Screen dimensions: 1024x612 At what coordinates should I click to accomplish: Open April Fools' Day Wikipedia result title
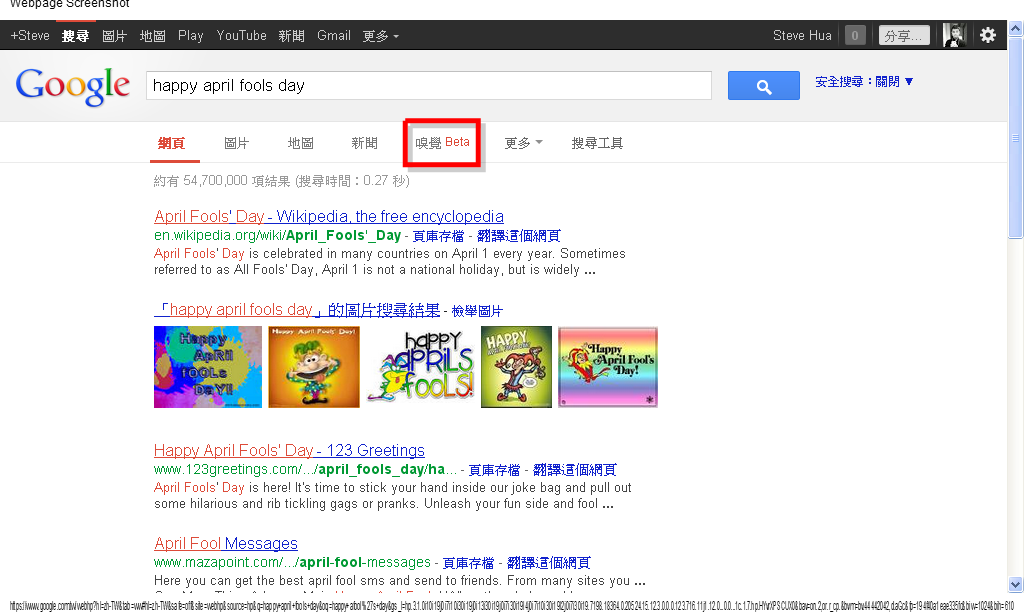[328, 216]
